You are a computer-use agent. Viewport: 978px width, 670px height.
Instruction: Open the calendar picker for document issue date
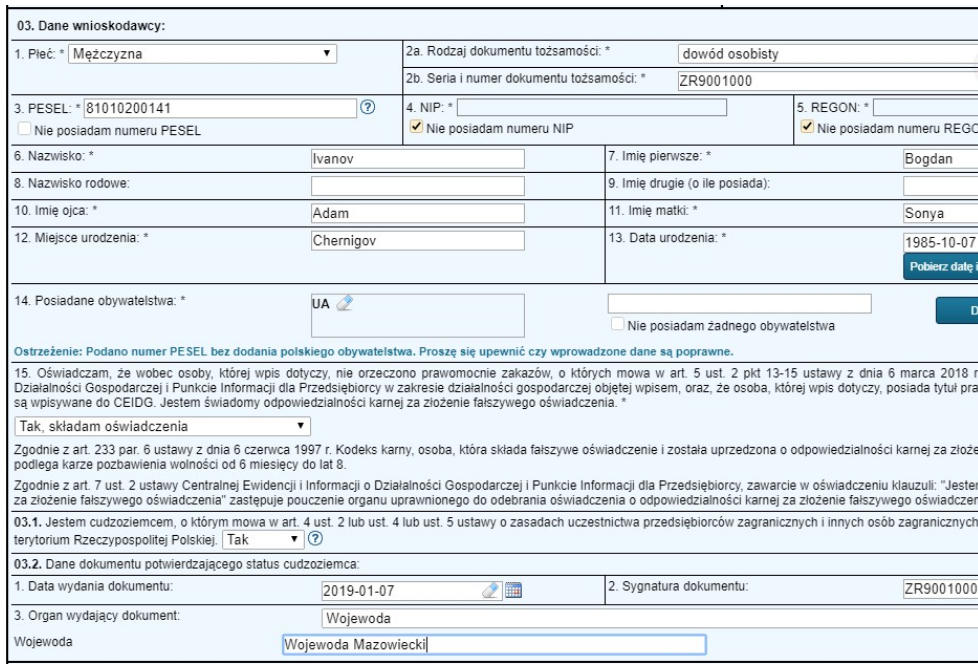[513, 561]
